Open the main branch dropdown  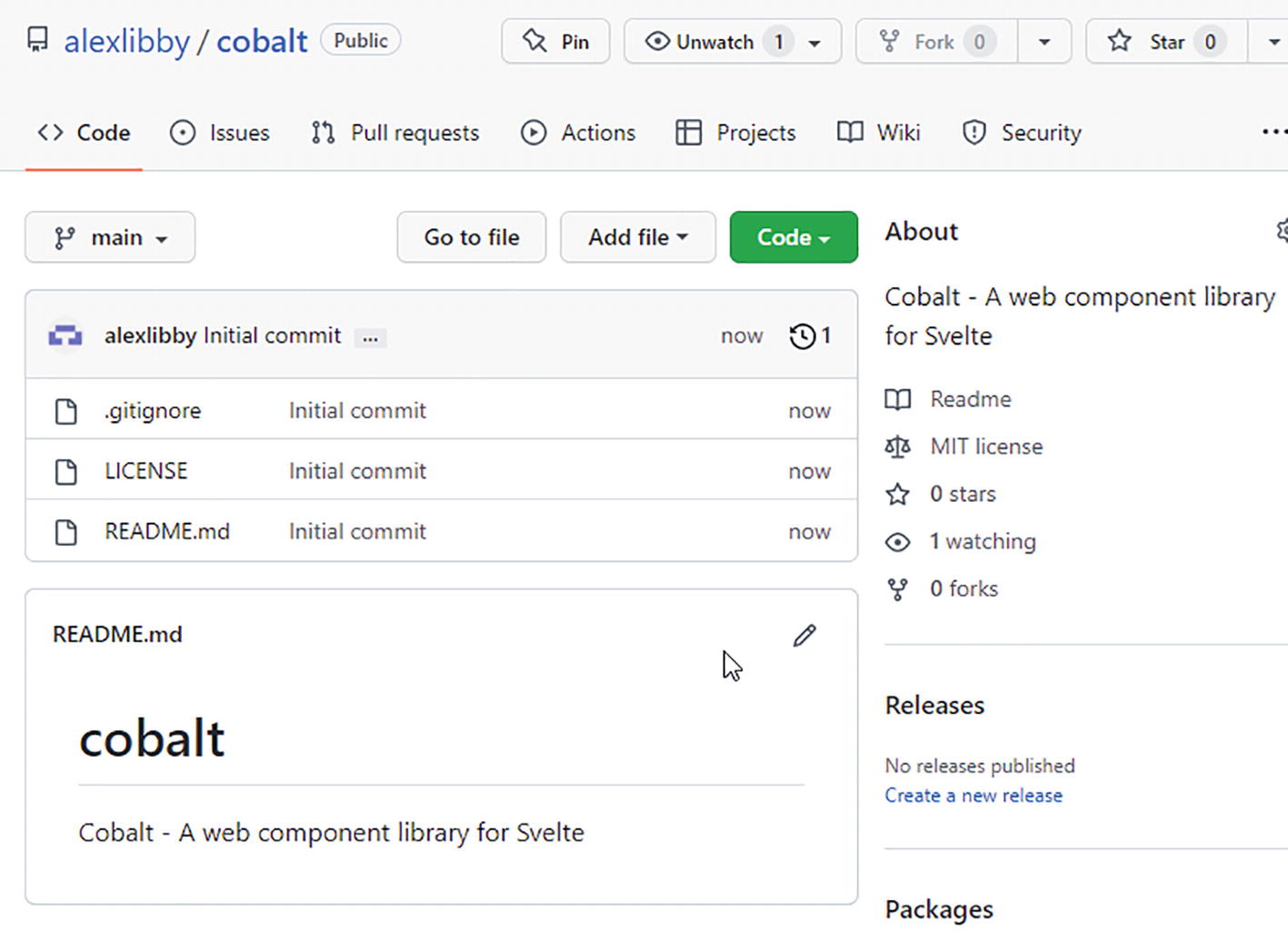[x=110, y=237]
